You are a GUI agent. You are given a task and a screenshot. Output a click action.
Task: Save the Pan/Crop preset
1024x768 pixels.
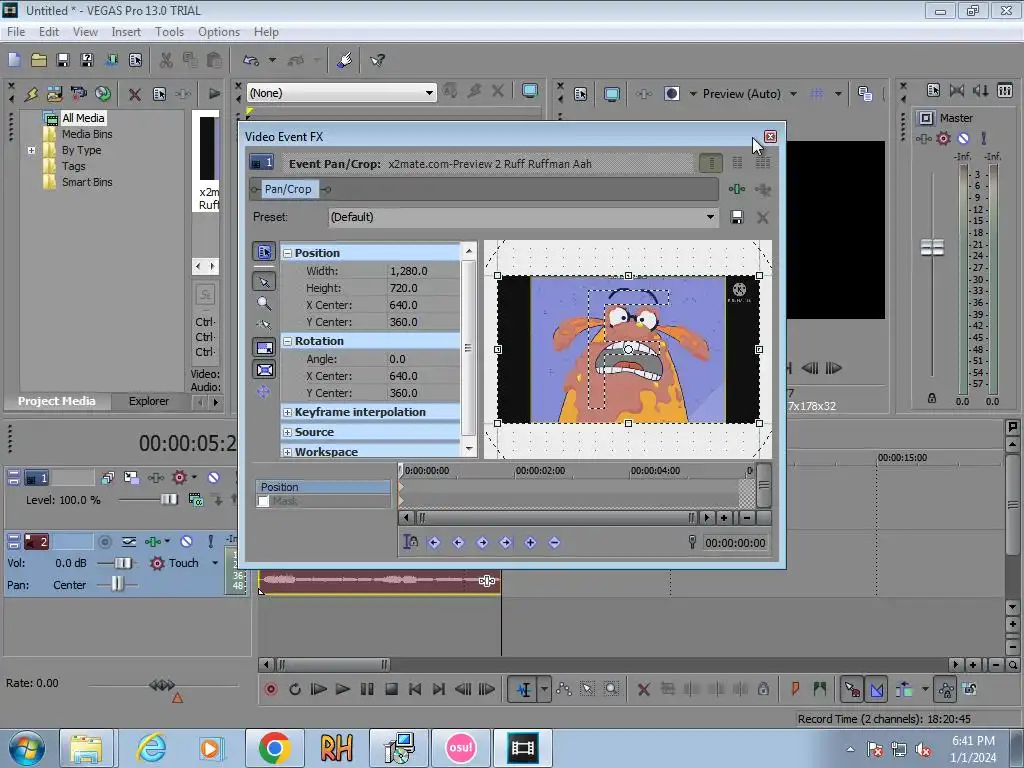(737, 217)
